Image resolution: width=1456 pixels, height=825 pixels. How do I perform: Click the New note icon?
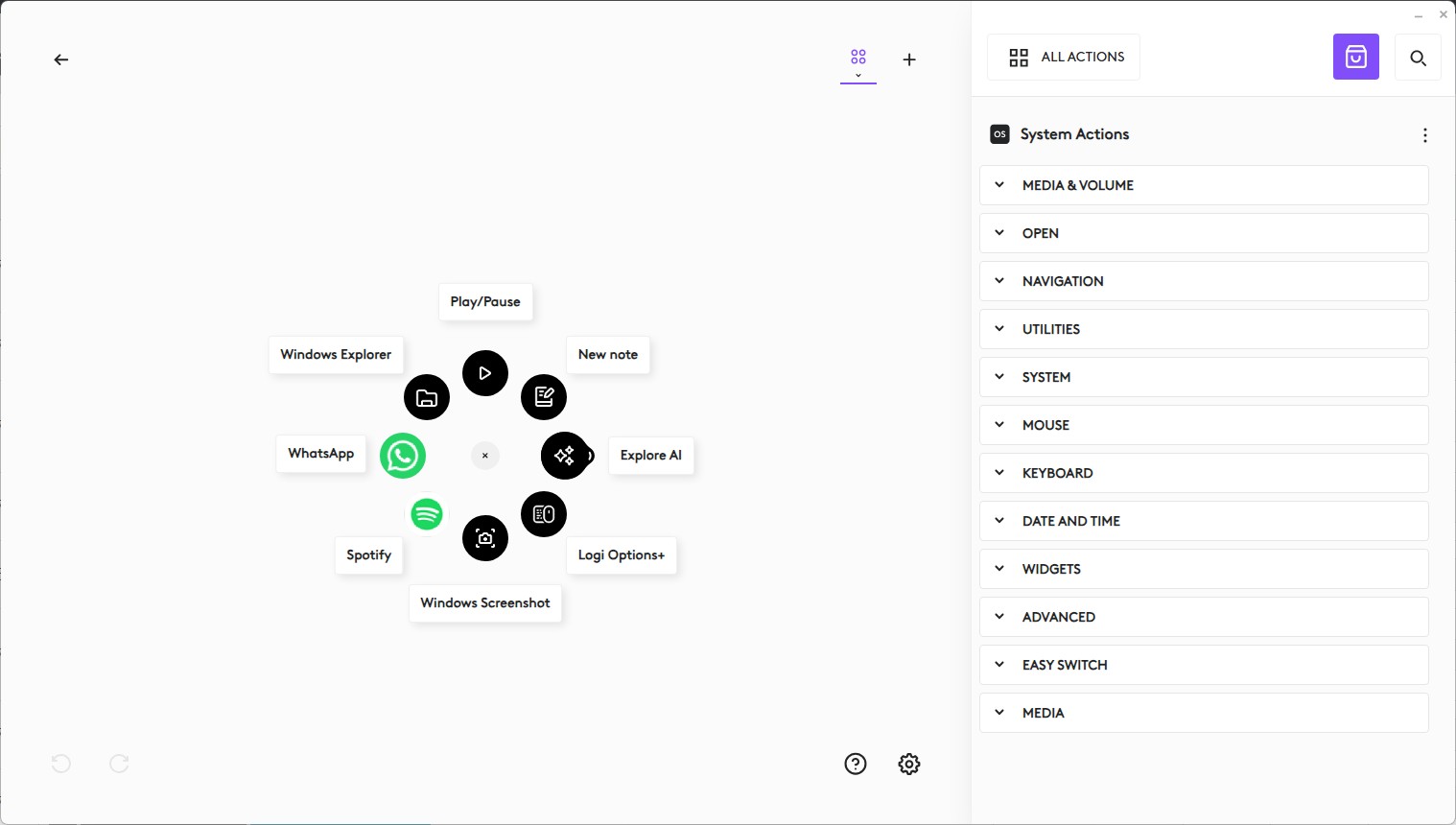point(544,397)
